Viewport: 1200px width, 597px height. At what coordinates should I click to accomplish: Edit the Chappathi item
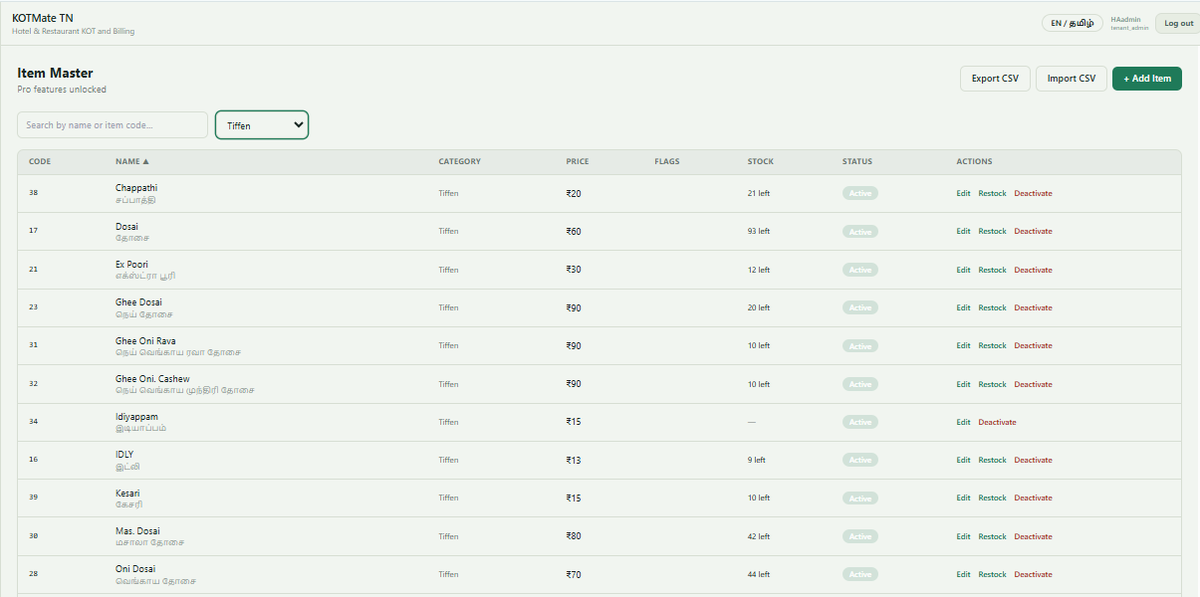click(963, 193)
